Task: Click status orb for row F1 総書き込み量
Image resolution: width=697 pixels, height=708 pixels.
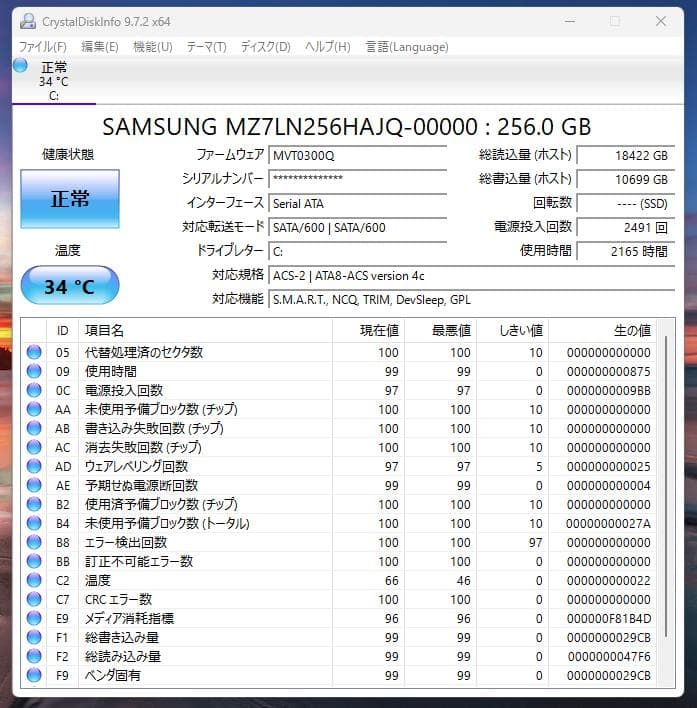Action: (34, 637)
